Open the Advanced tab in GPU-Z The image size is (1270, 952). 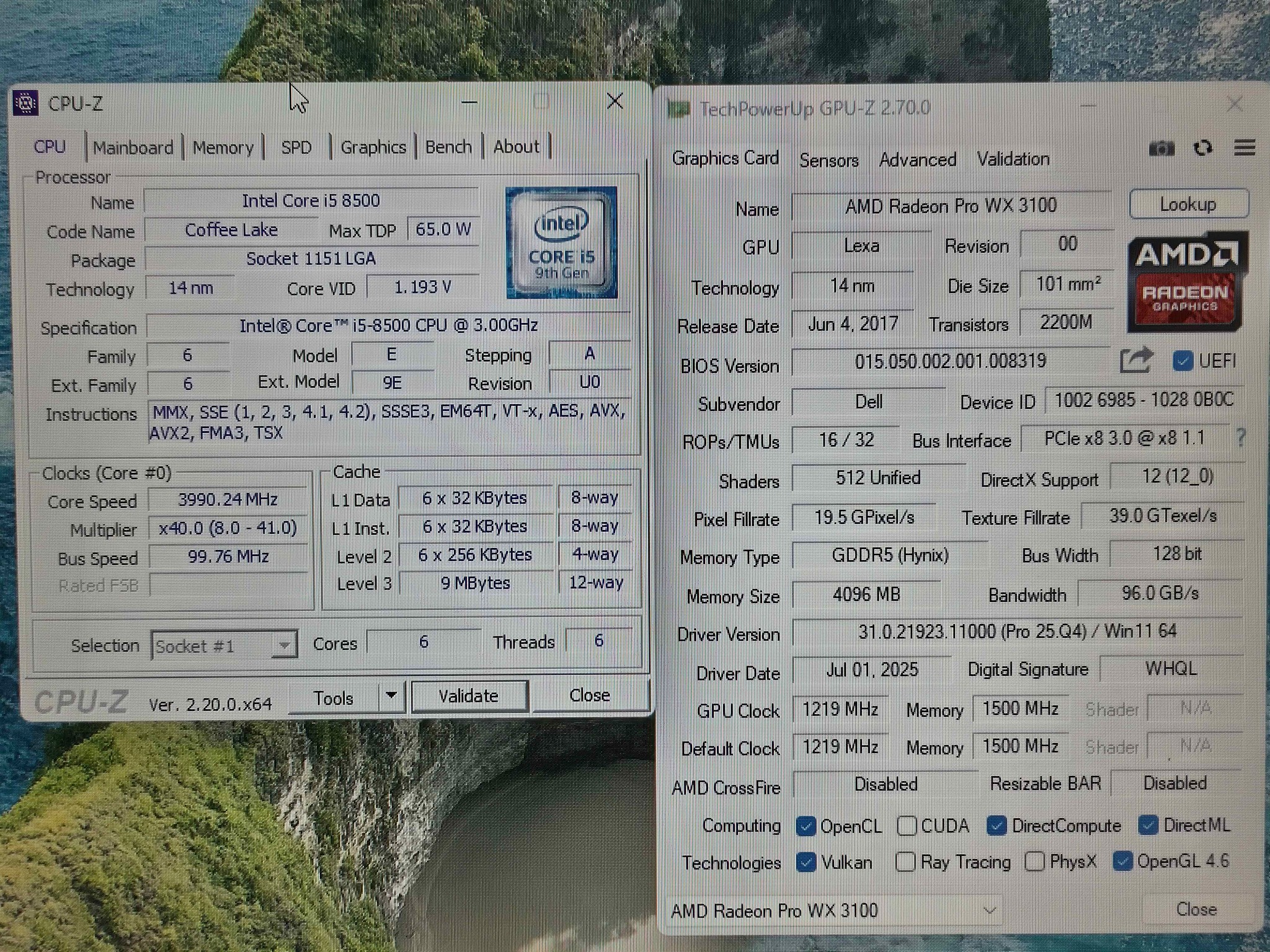918,160
